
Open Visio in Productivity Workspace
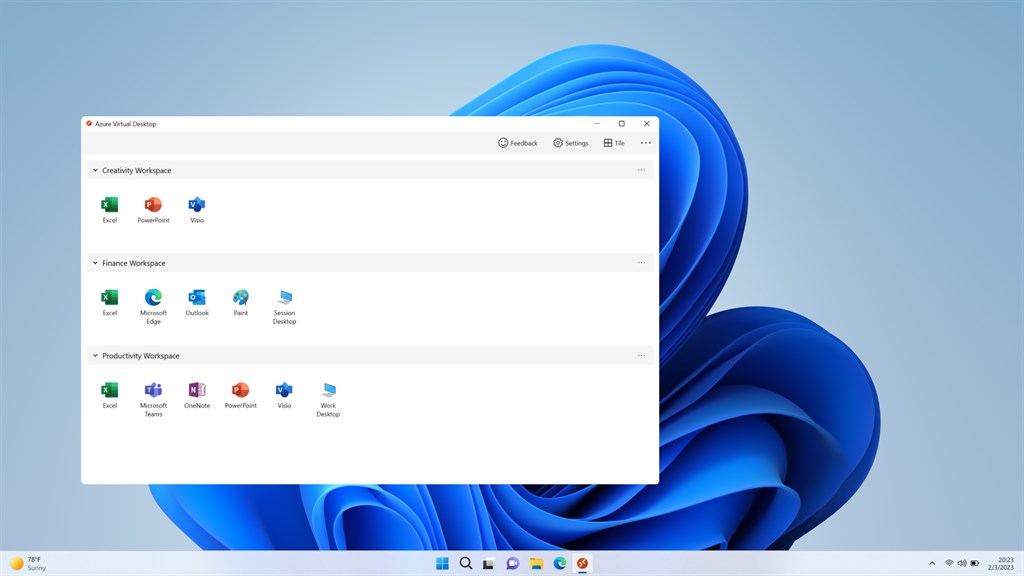(x=284, y=395)
